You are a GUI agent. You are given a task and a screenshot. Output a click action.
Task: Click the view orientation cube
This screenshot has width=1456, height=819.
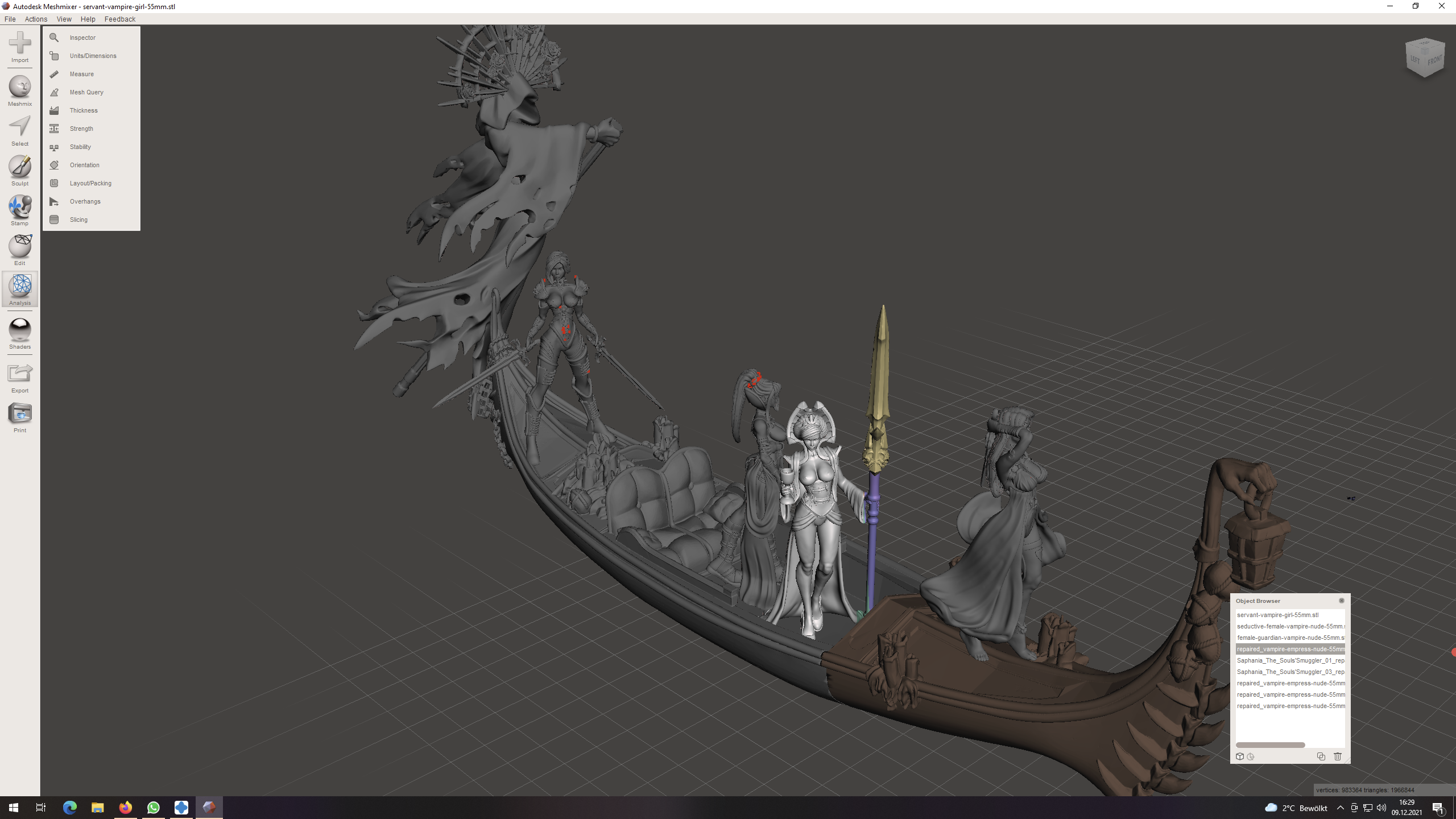coord(1425,57)
